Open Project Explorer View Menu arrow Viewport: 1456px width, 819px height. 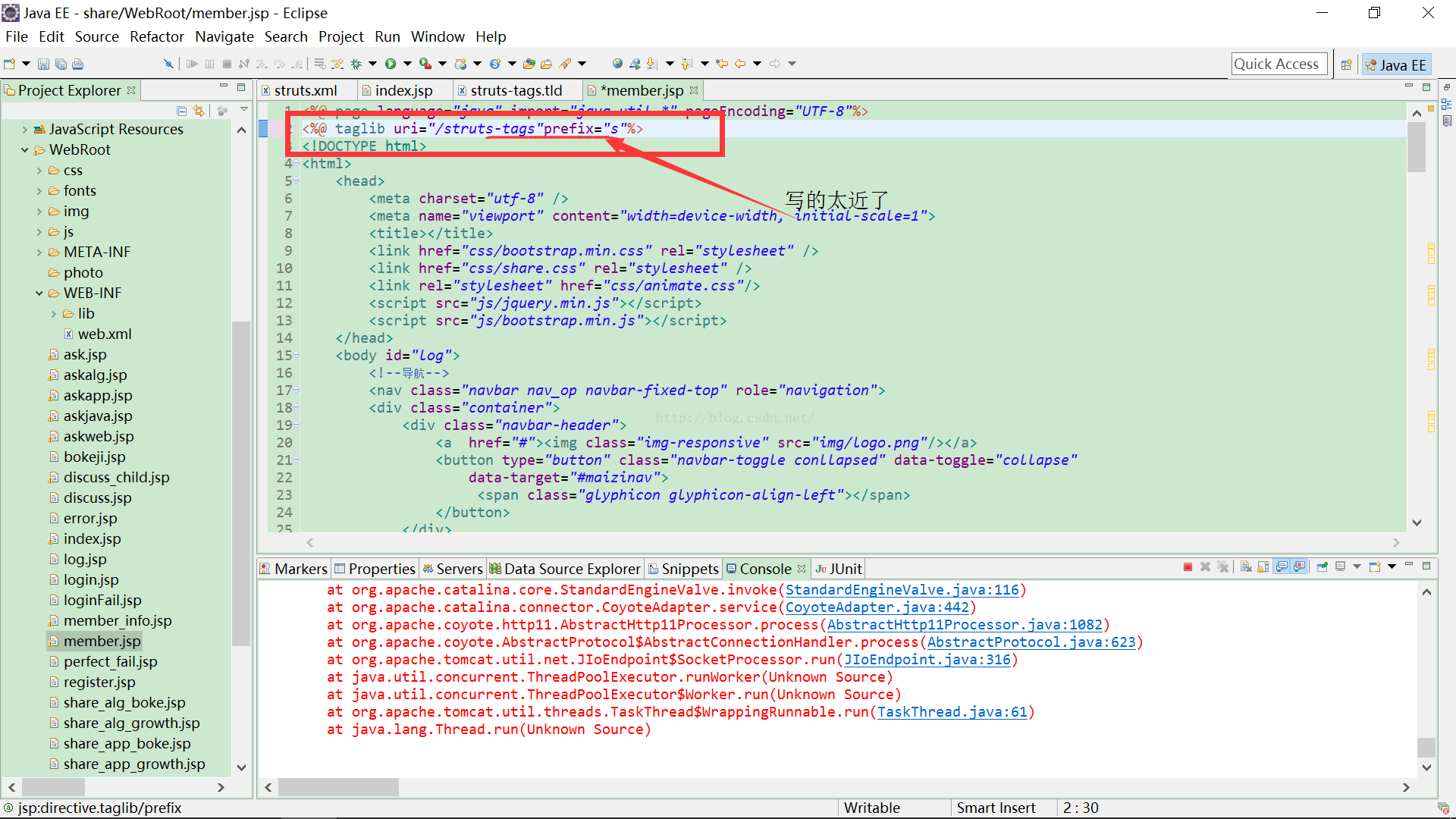coord(243,110)
